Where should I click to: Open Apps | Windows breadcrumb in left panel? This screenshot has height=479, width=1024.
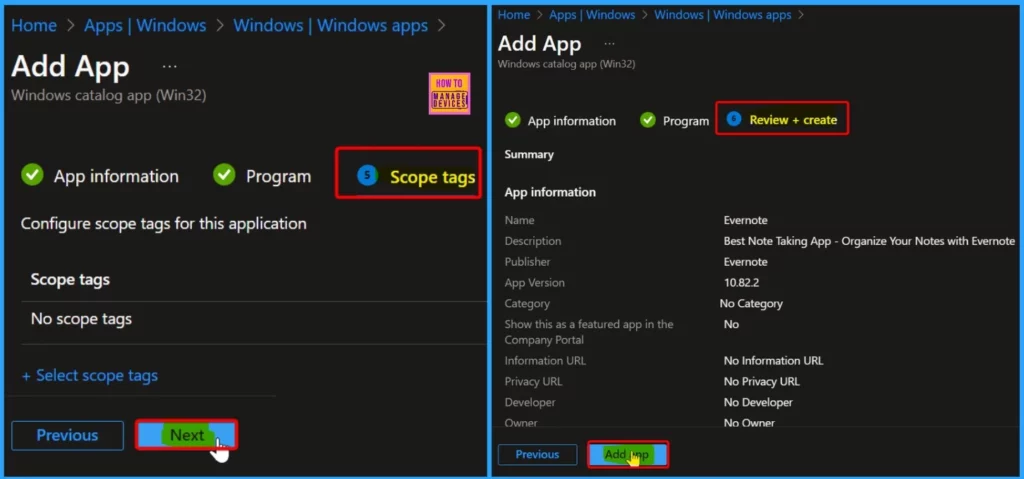[145, 25]
